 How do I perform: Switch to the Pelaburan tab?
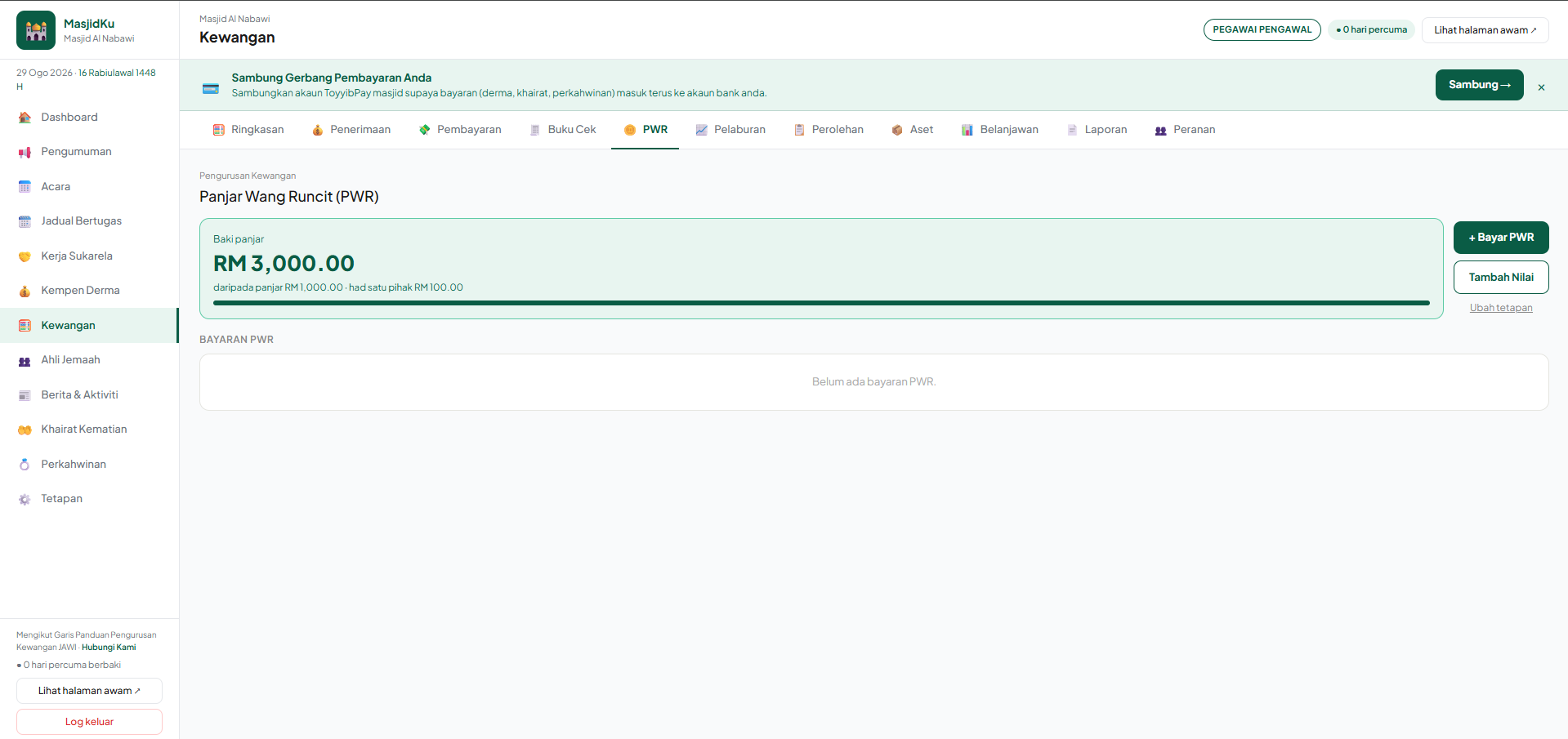click(730, 130)
